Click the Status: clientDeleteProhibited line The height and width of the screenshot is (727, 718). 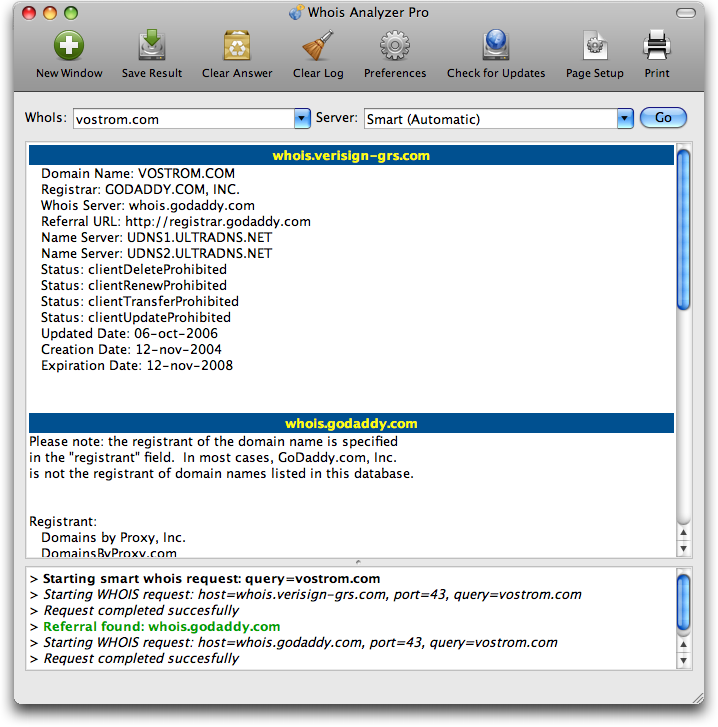click(134, 269)
